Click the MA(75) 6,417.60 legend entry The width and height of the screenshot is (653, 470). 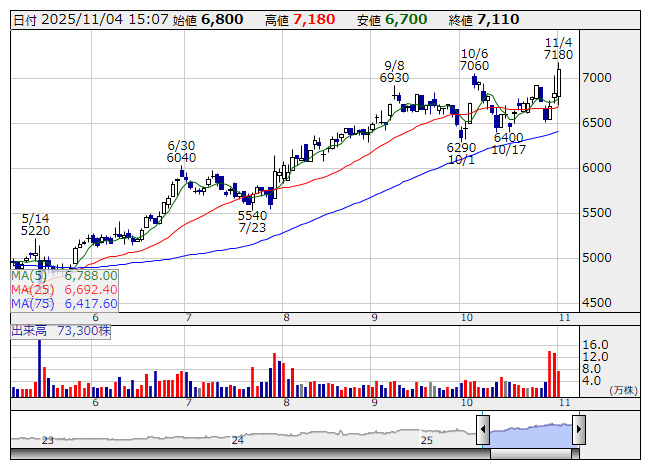(x=65, y=303)
